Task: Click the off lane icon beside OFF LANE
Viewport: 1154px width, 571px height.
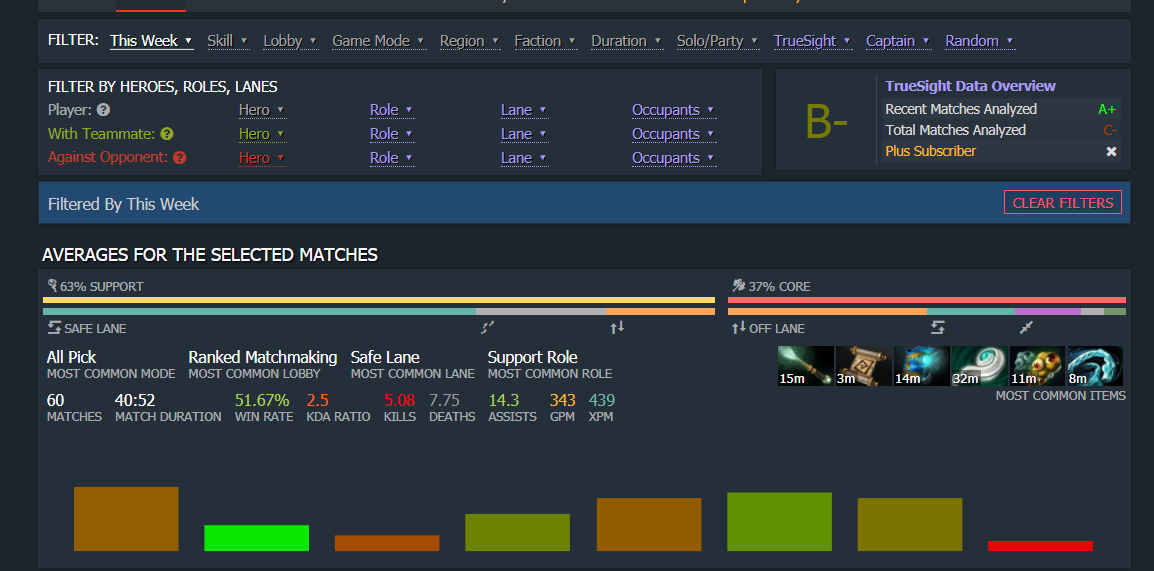Action: tap(739, 328)
